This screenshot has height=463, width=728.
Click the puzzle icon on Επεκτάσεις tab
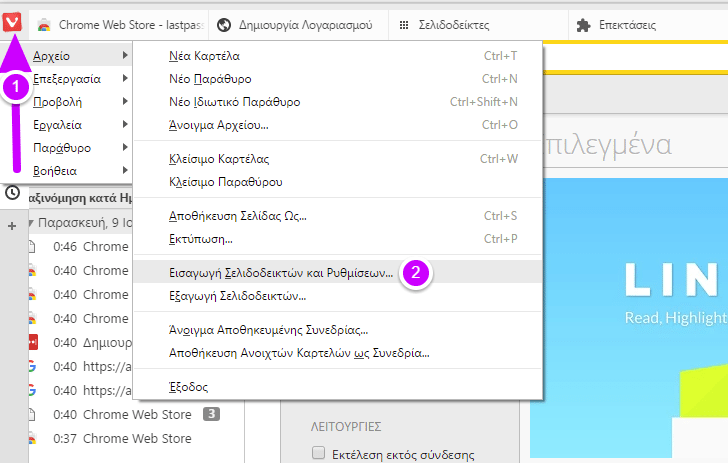tap(584, 25)
